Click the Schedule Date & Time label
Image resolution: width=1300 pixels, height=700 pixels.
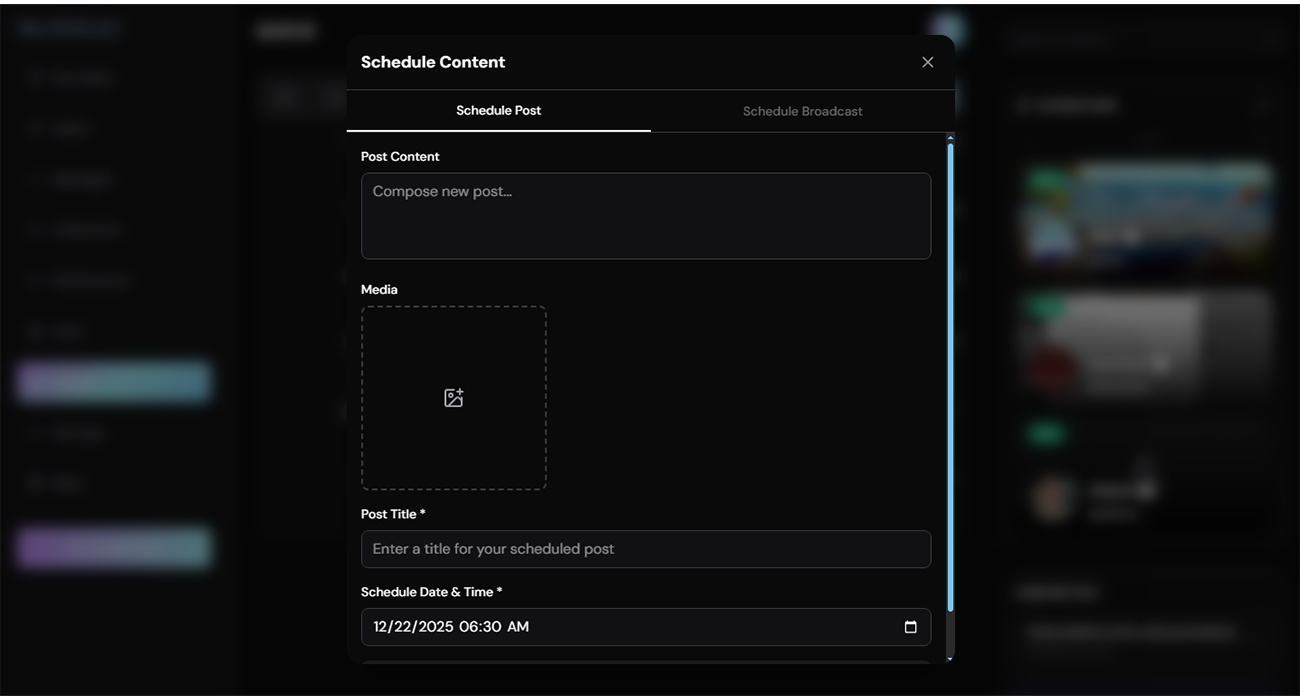428,592
